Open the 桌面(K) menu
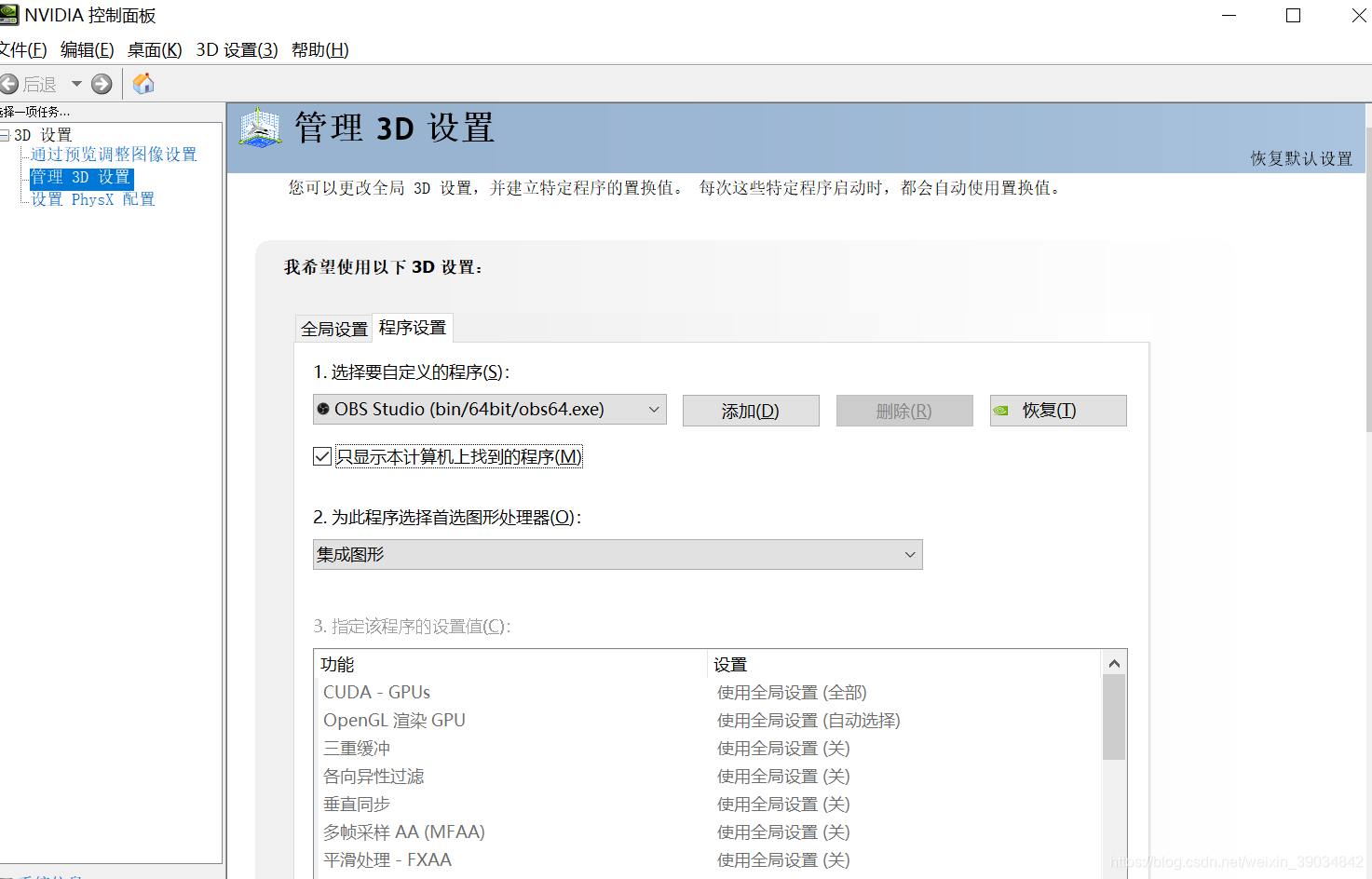This screenshot has height=879, width=1372. 155,50
